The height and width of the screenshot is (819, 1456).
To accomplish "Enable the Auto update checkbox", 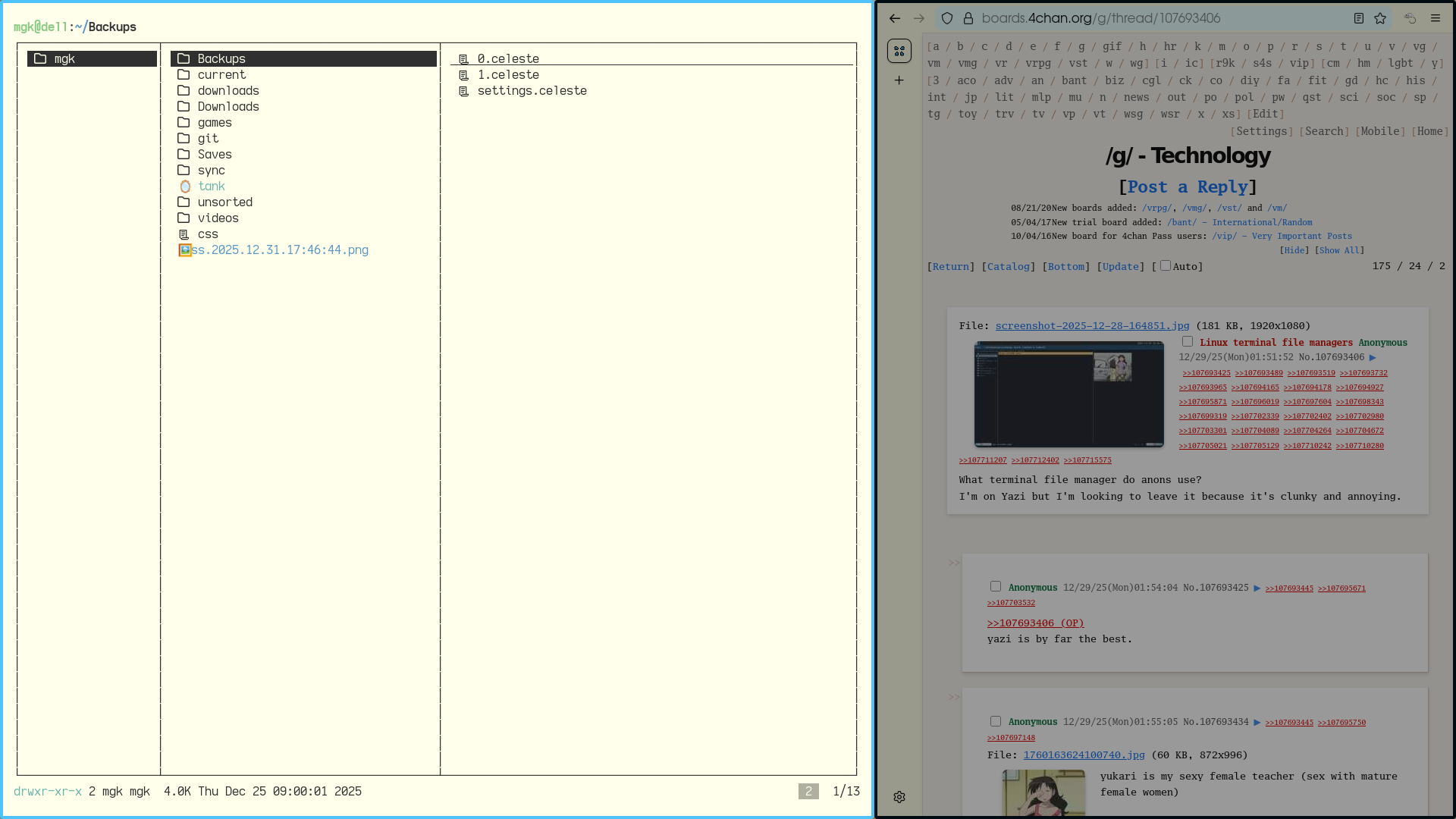I will (x=1166, y=265).
